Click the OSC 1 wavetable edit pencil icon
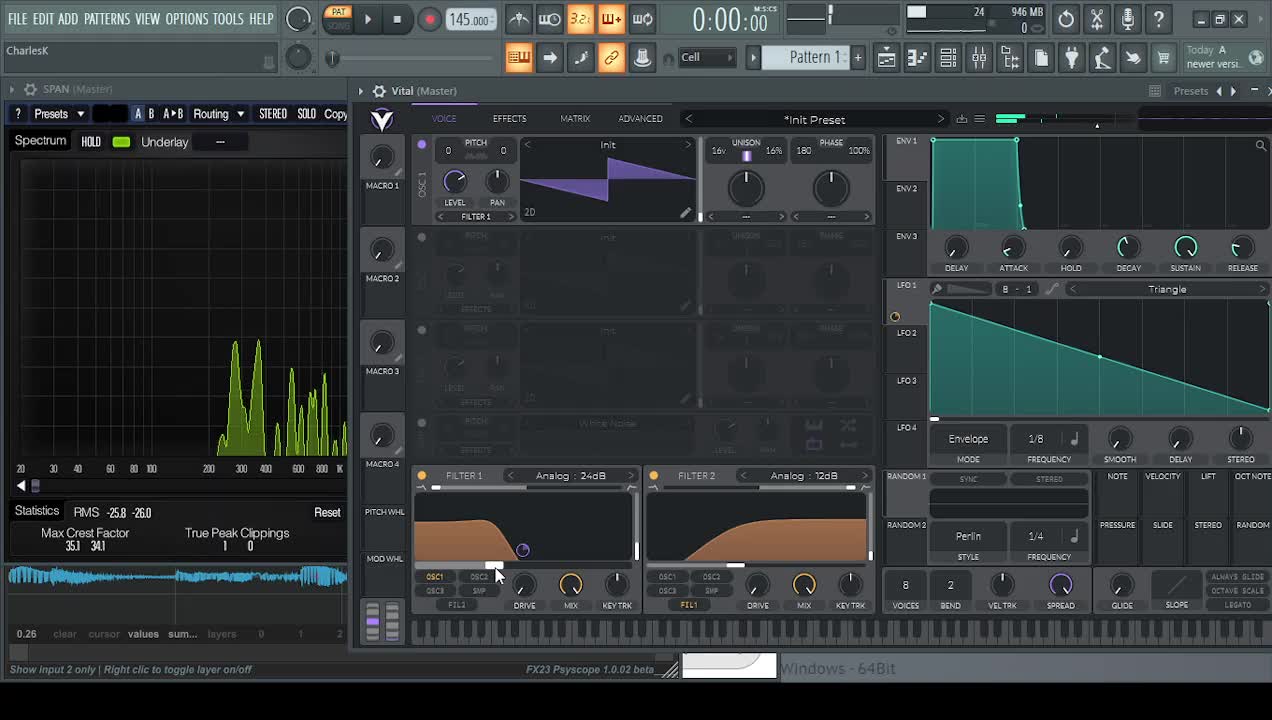This screenshot has width=1272, height=720. [685, 212]
